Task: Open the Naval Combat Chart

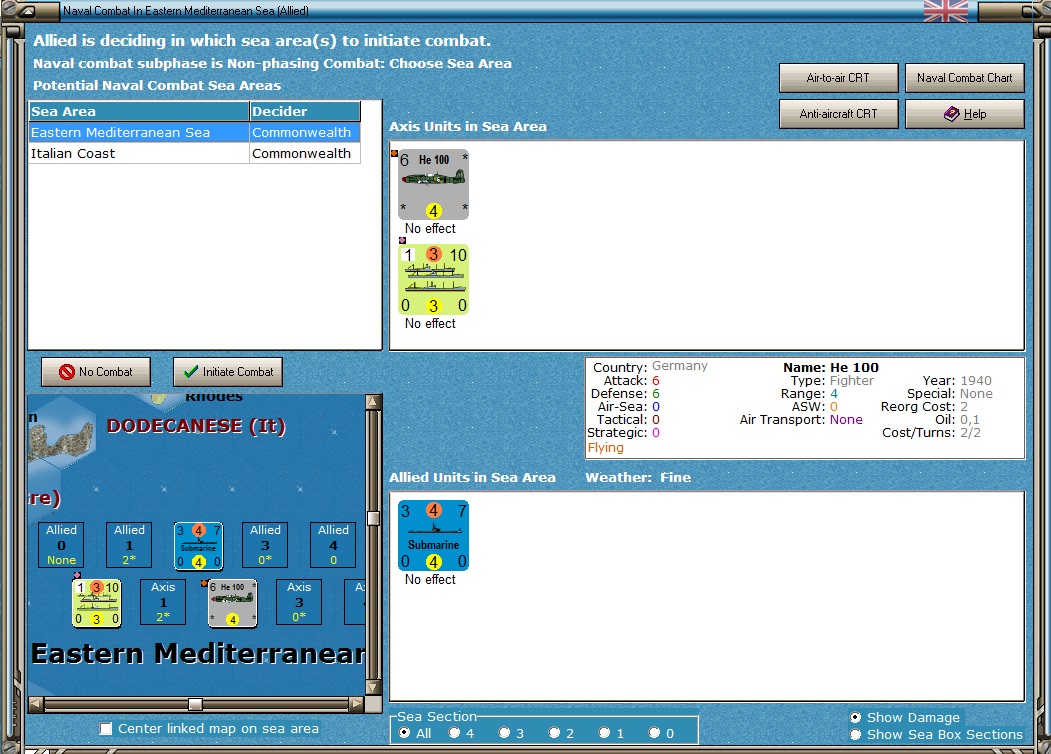Action: click(965, 78)
